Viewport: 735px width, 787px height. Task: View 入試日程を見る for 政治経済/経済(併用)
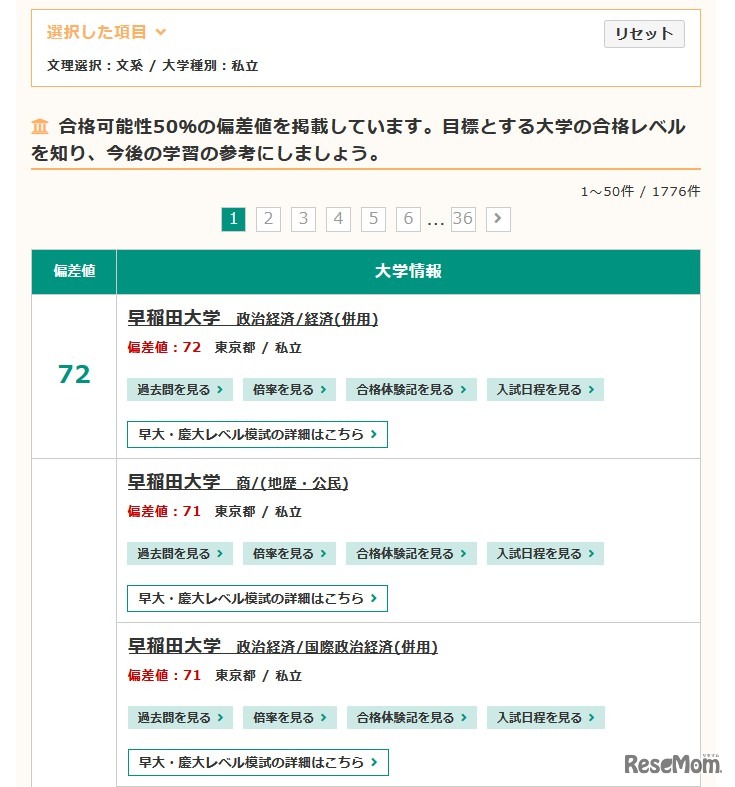click(x=545, y=389)
